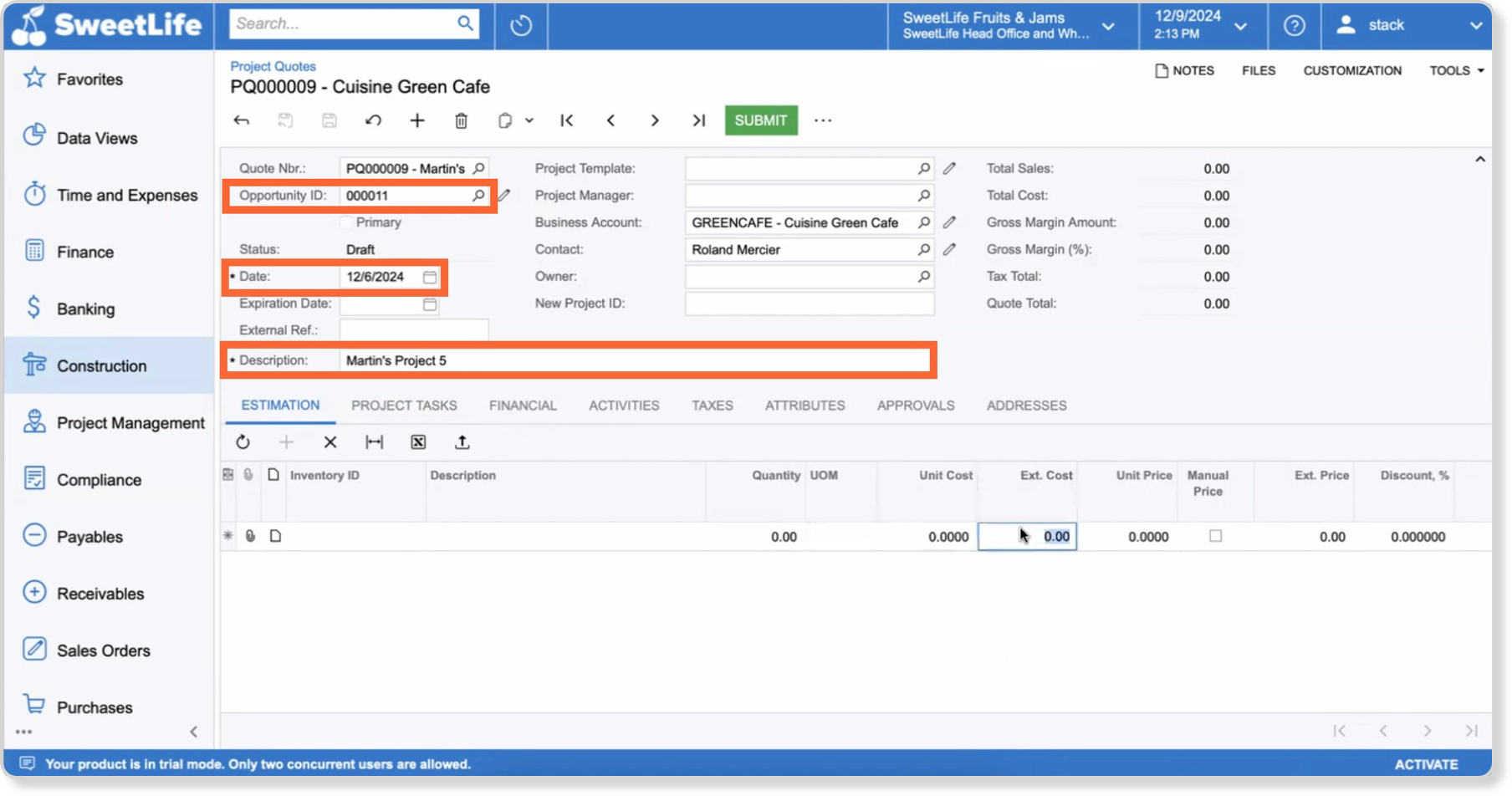Click the search magnifier icon
Viewport: 1512px width, 796px height.
point(465,23)
